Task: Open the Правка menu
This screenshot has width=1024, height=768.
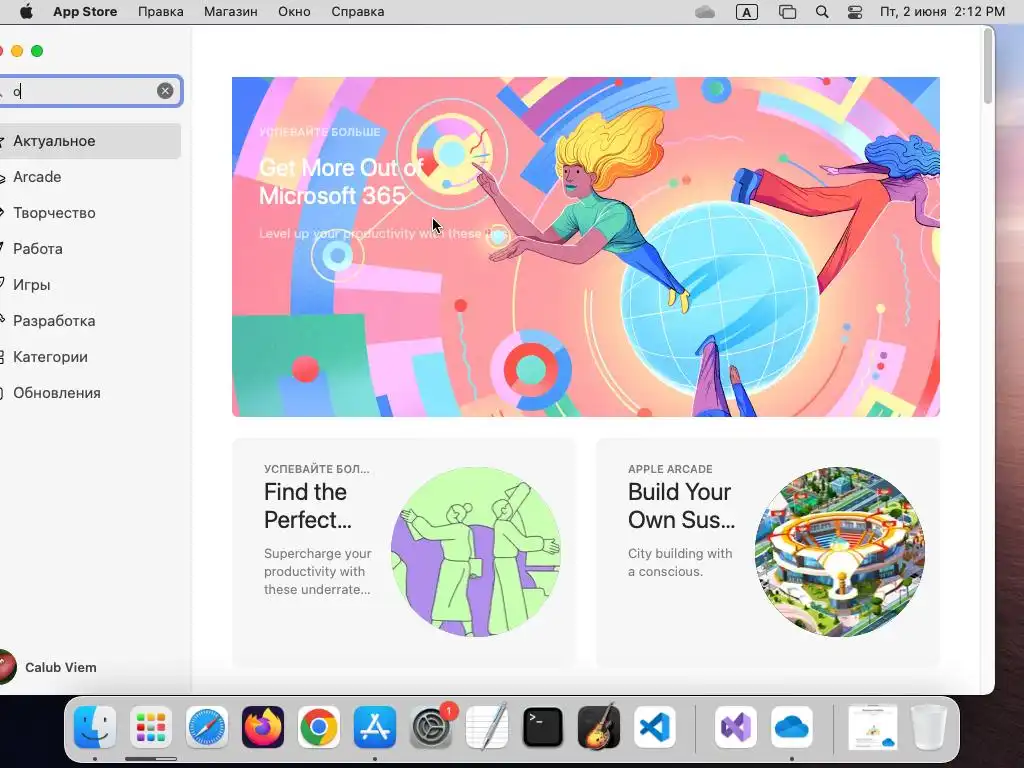Action: [161, 12]
